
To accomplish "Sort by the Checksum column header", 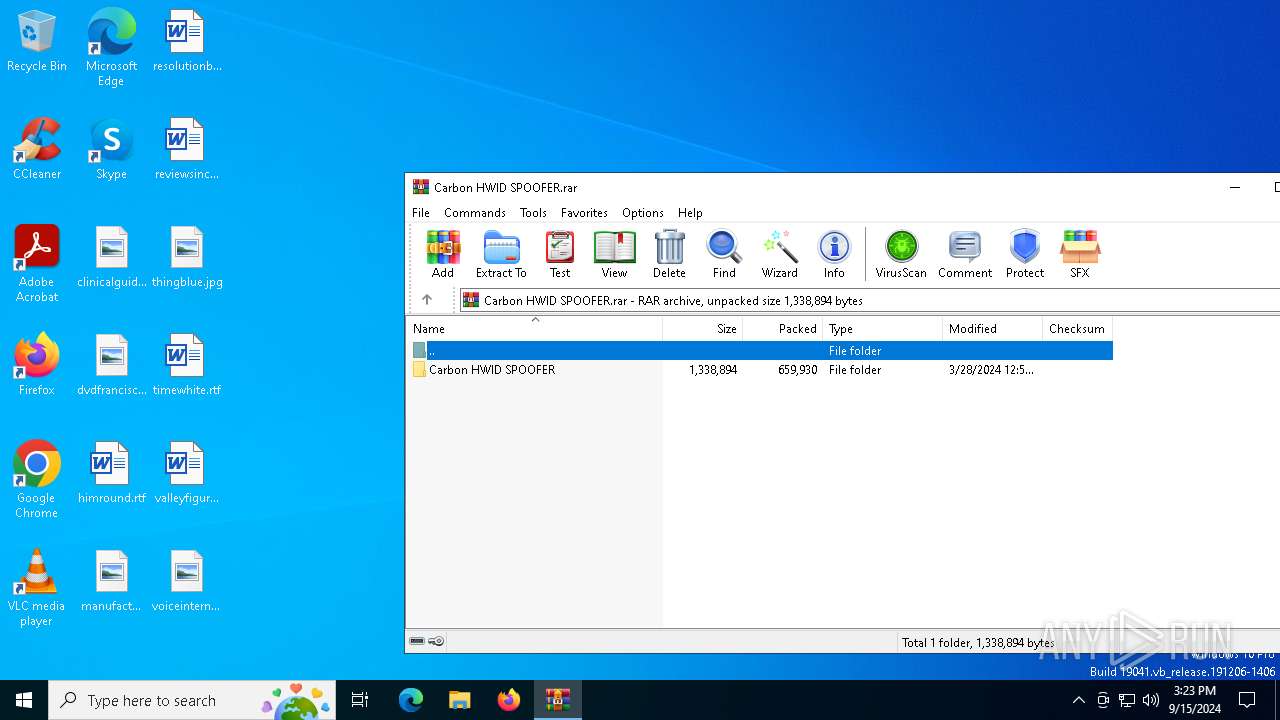I will click(1077, 329).
